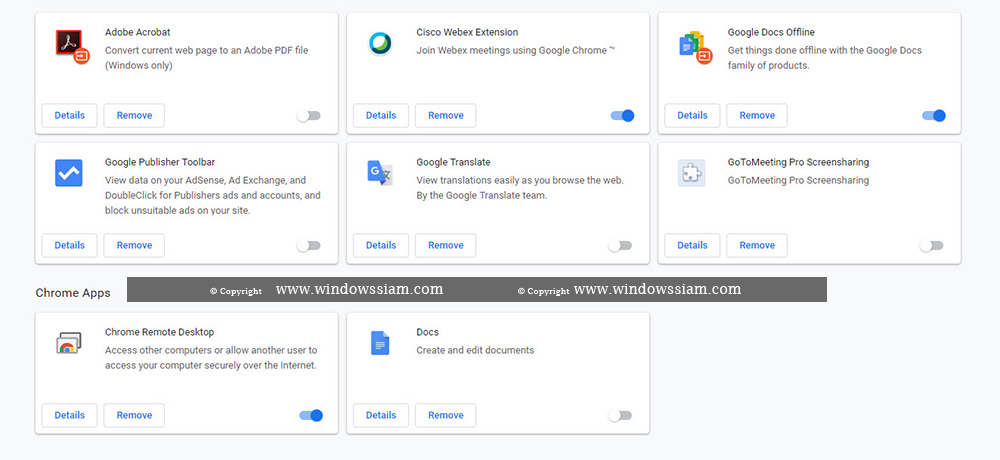This screenshot has width=1000, height=460.
Task: Click 'View translations easily' description text
Action: [520, 188]
